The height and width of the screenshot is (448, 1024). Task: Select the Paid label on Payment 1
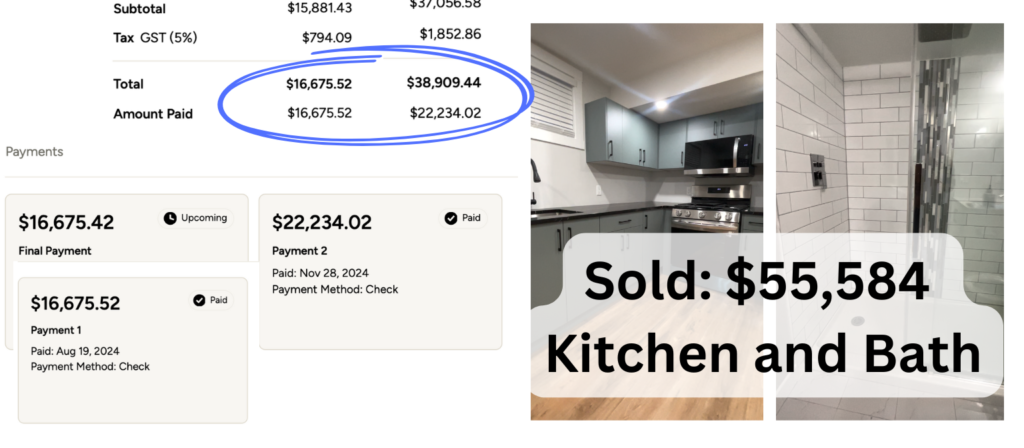pos(219,299)
